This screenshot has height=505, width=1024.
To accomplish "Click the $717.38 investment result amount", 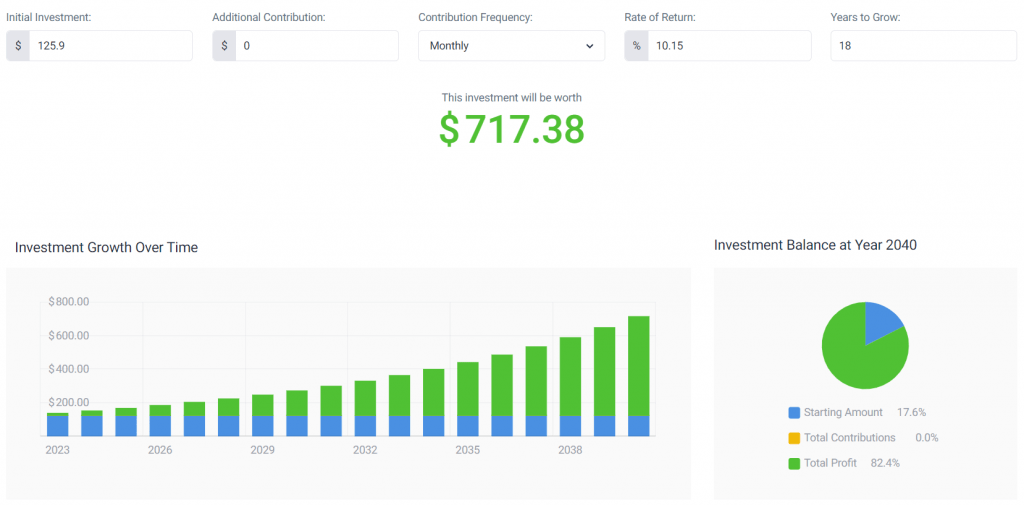I will [511, 130].
